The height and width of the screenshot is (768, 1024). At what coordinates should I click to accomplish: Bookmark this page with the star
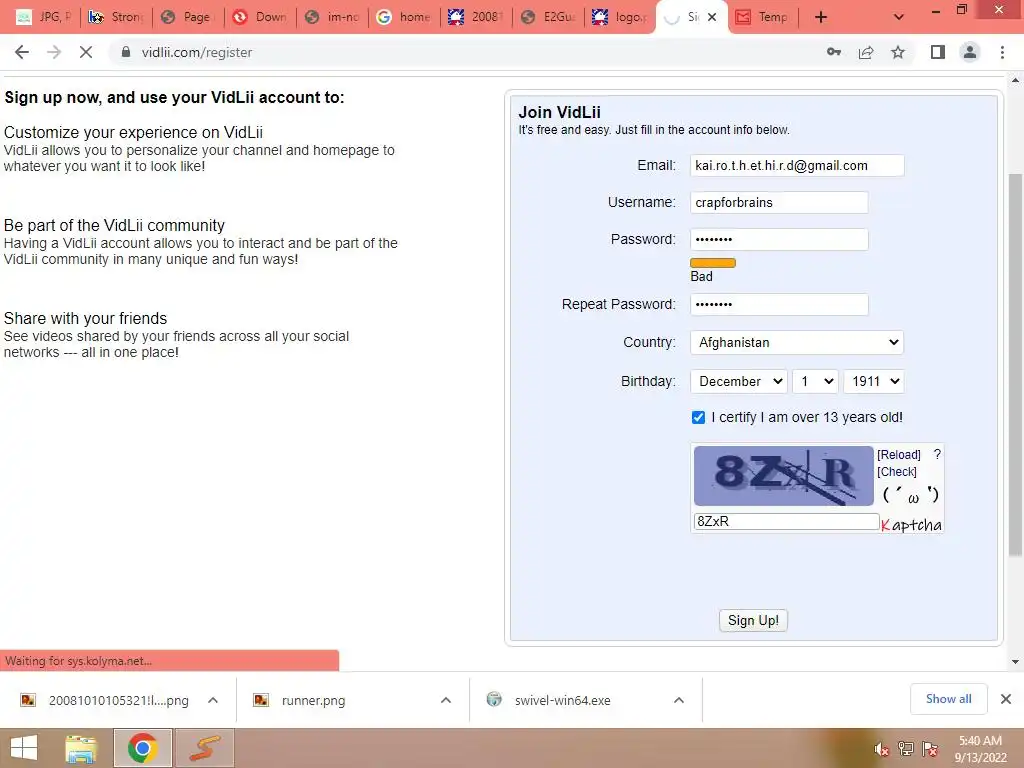[x=898, y=52]
